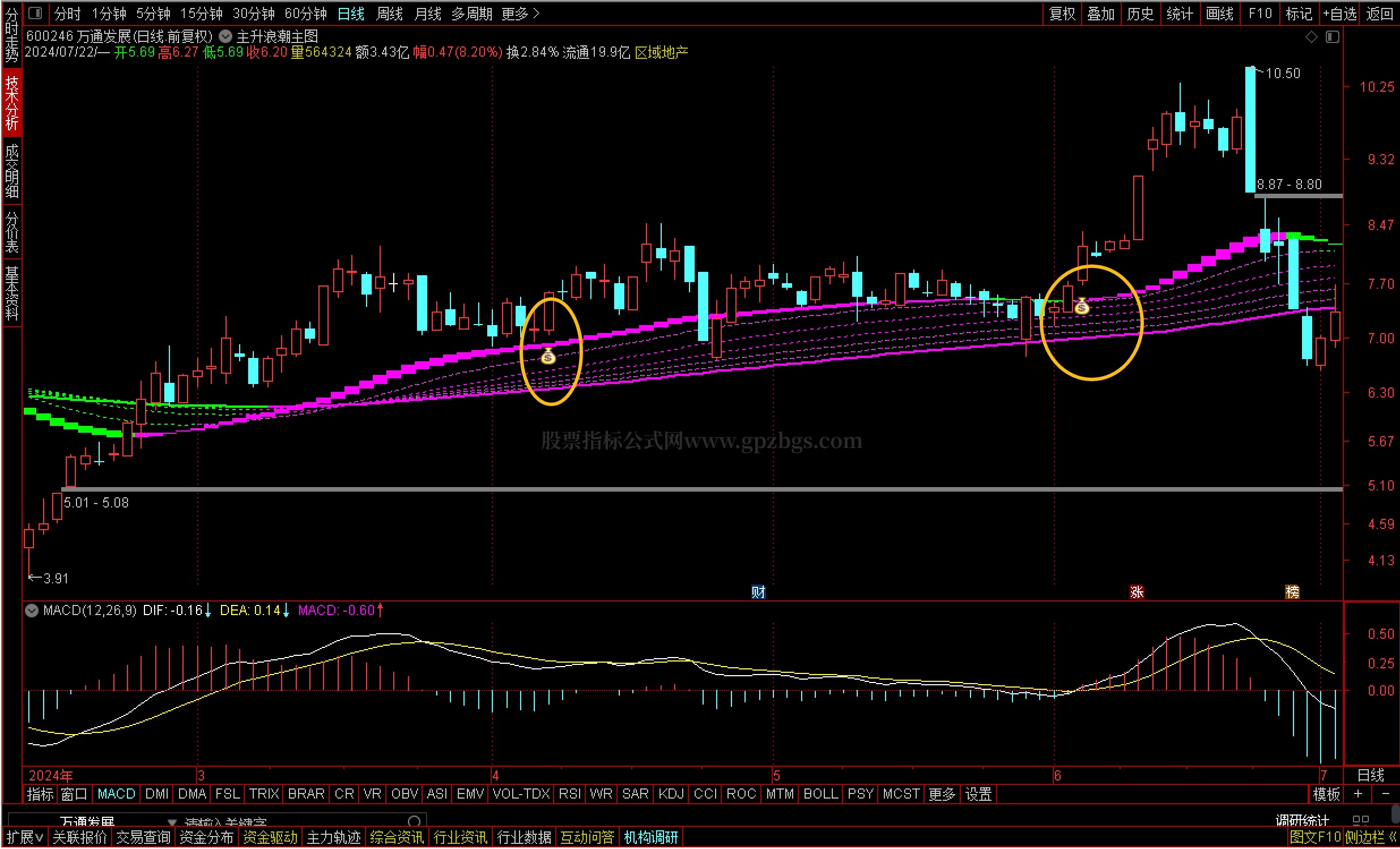Viewport: 1400px width, 849px height.
Task: Select the DMI indicator tab
Action: click(x=157, y=794)
